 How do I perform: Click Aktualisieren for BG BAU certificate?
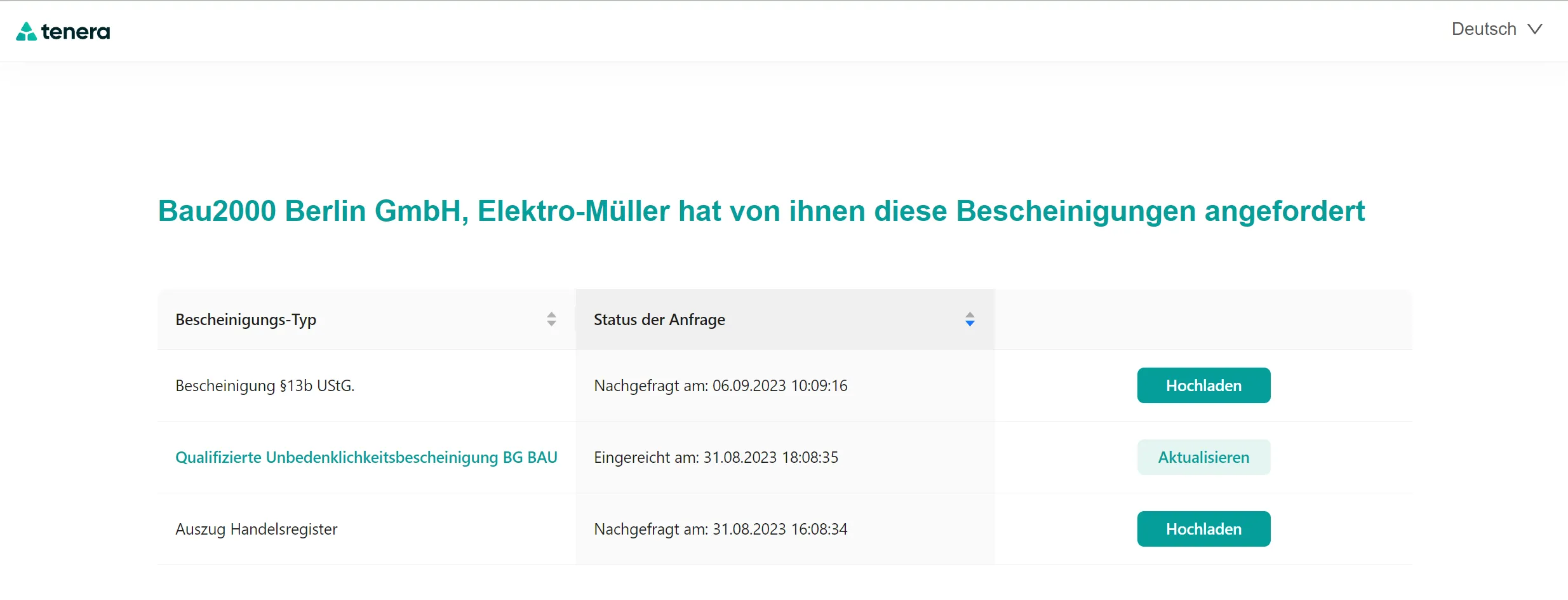[x=1203, y=457]
